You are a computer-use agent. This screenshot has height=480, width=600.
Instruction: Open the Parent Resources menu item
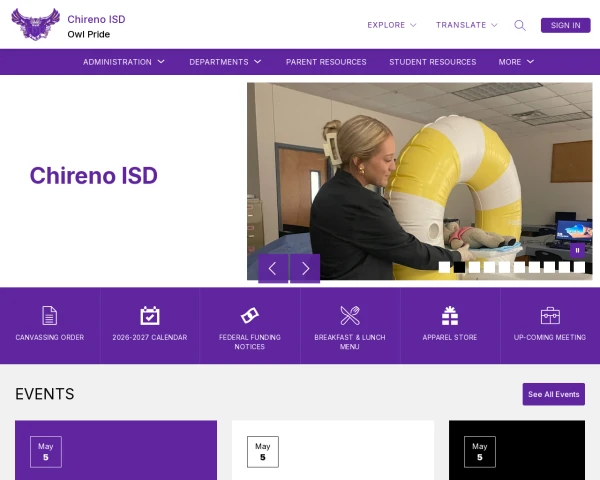pos(326,62)
